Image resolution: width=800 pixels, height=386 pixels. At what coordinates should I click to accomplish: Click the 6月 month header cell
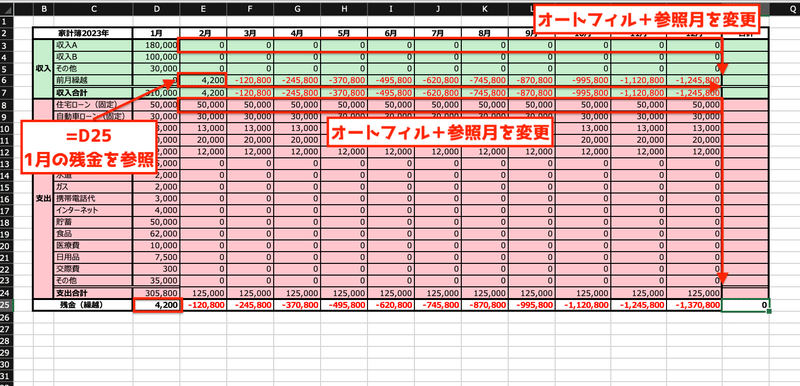391,34
